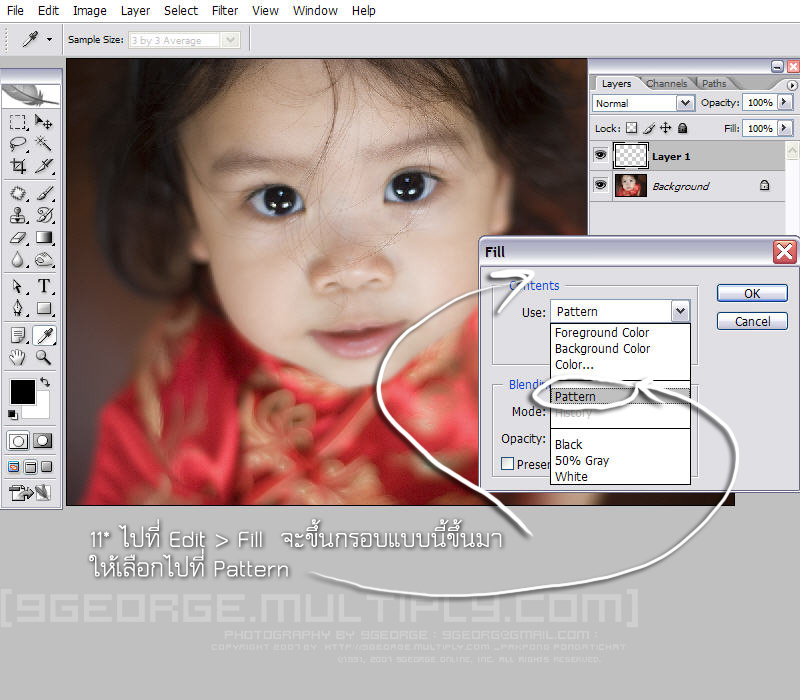The height and width of the screenshot is (700, 800).
Task: Select the Dodge tool
Action: (x=43, y=260)
